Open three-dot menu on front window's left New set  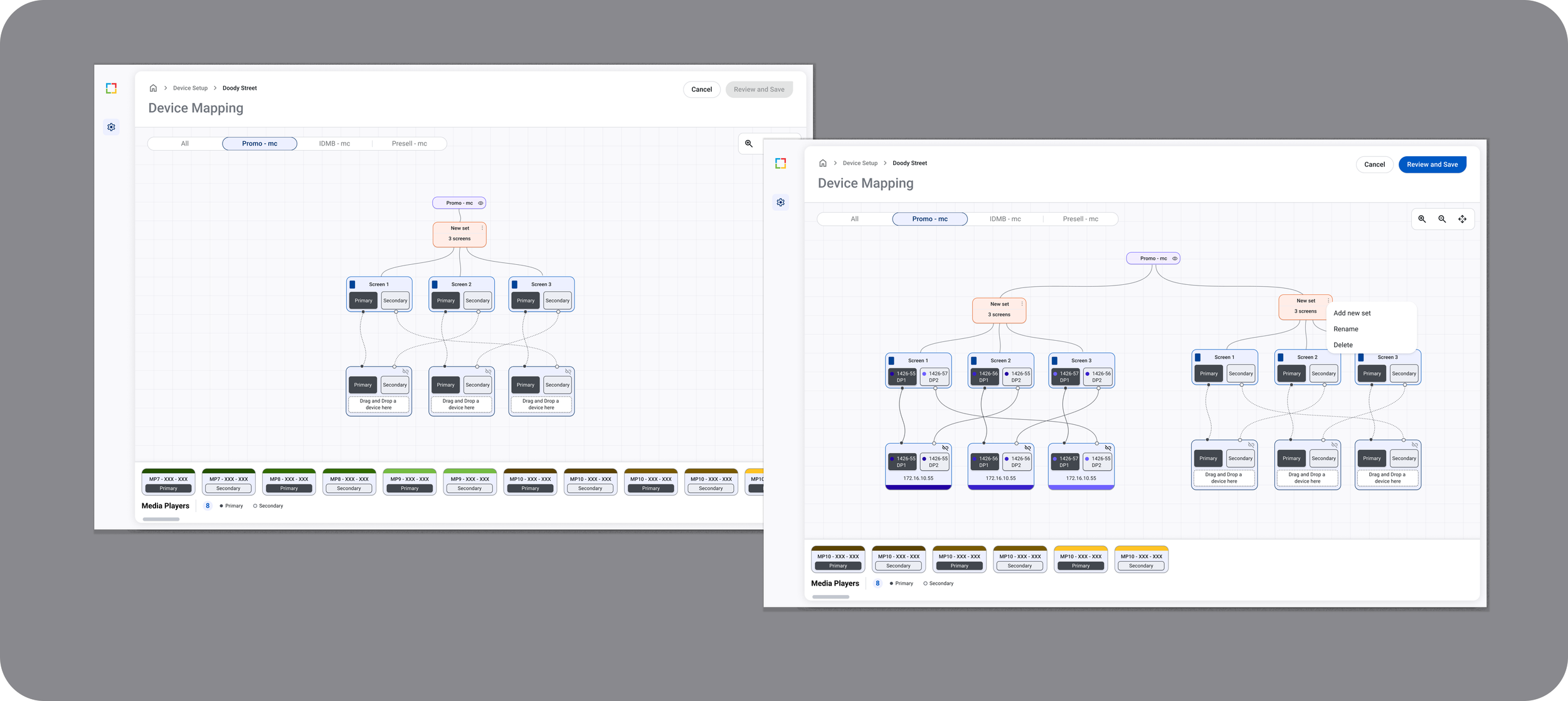[1022, 304]
